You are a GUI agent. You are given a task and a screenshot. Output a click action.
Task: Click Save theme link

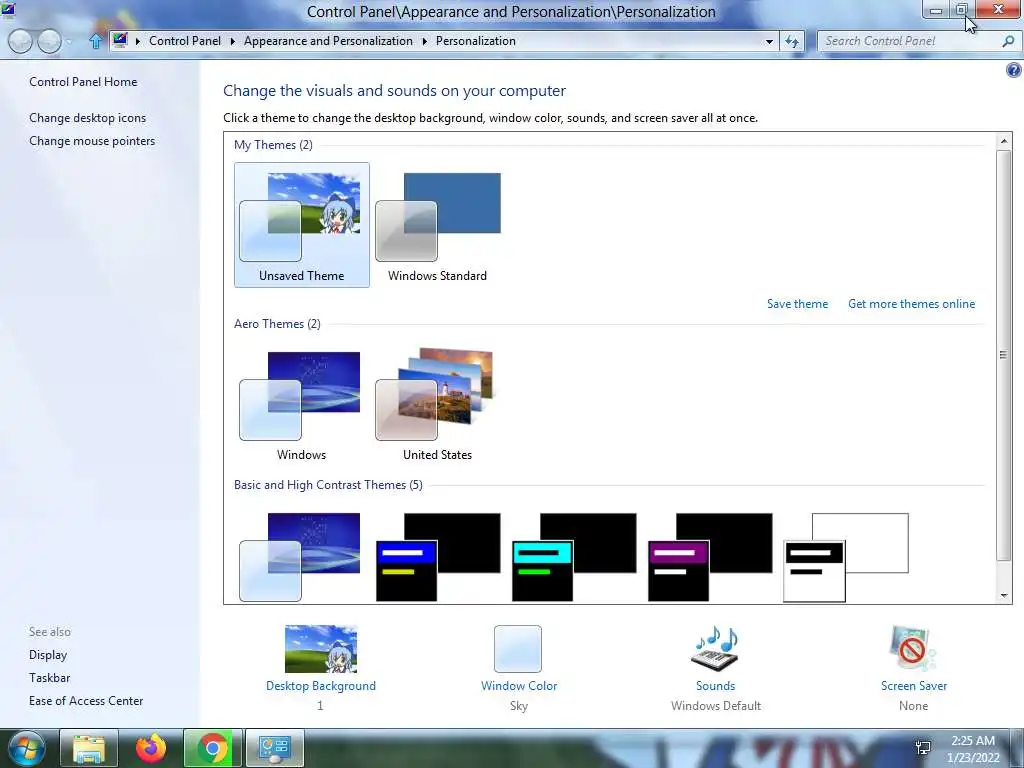coord(797,304)
